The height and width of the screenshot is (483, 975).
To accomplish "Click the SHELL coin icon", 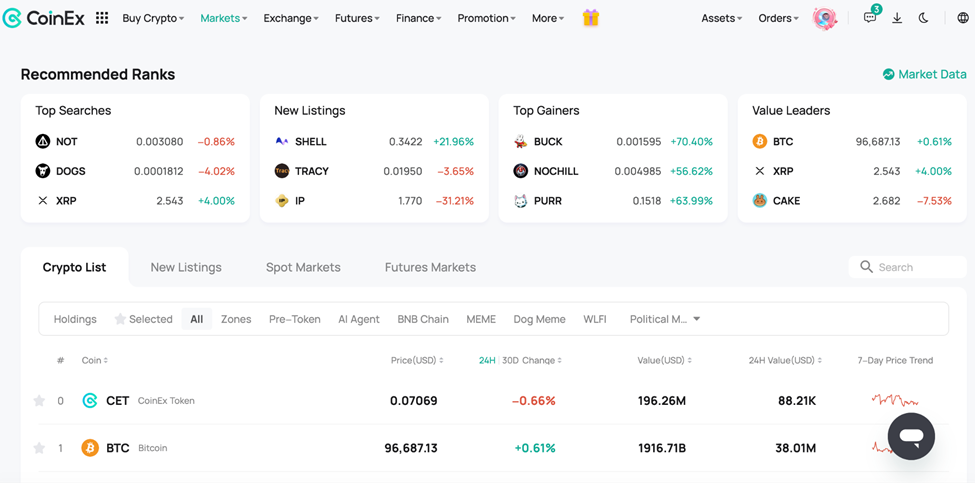I will pyautogui.click(x=282, y=141).
